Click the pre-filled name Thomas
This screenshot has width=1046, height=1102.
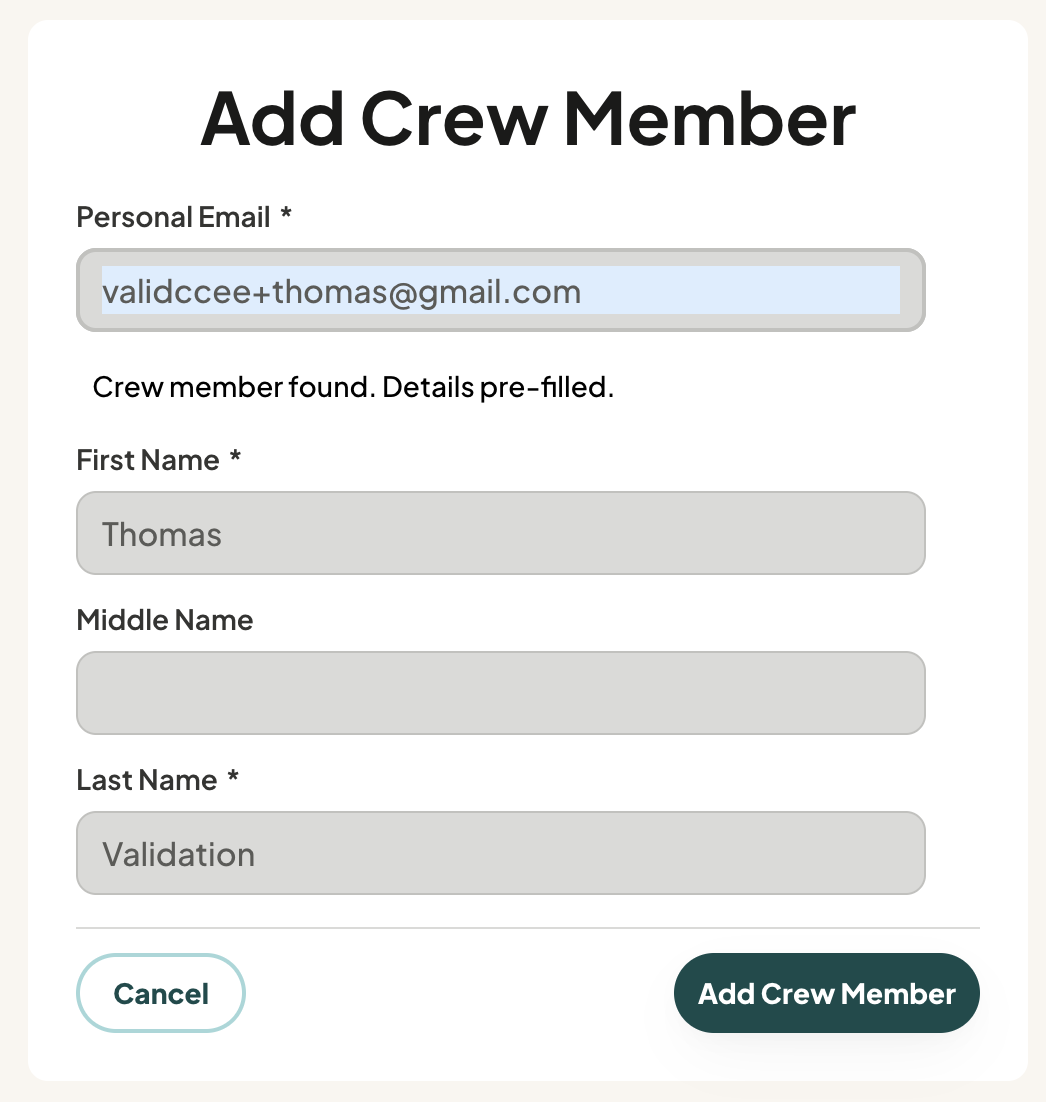(162, 534)
